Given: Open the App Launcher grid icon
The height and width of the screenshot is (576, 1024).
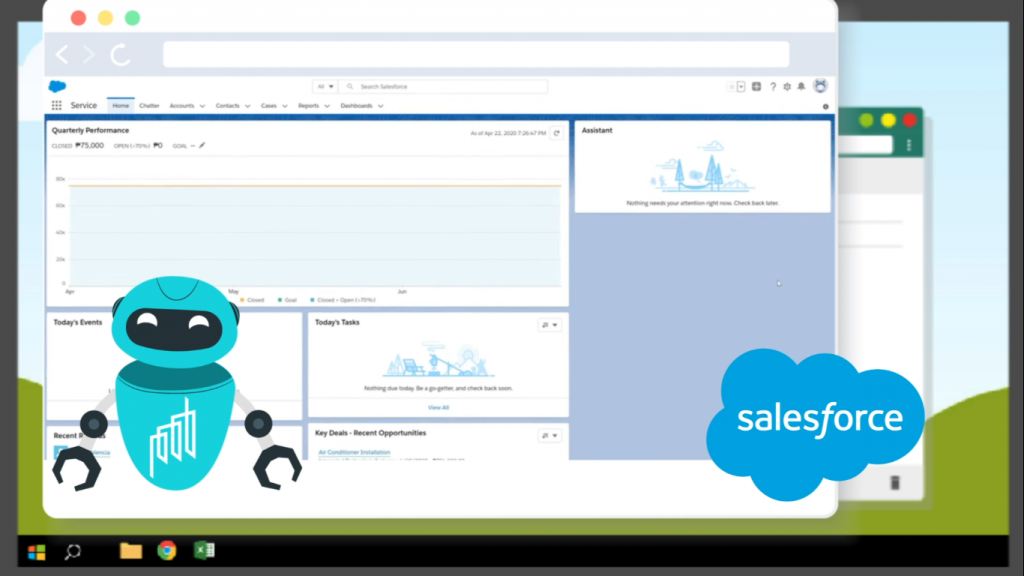Looking at the screenshot, I should tap(57, 105).
